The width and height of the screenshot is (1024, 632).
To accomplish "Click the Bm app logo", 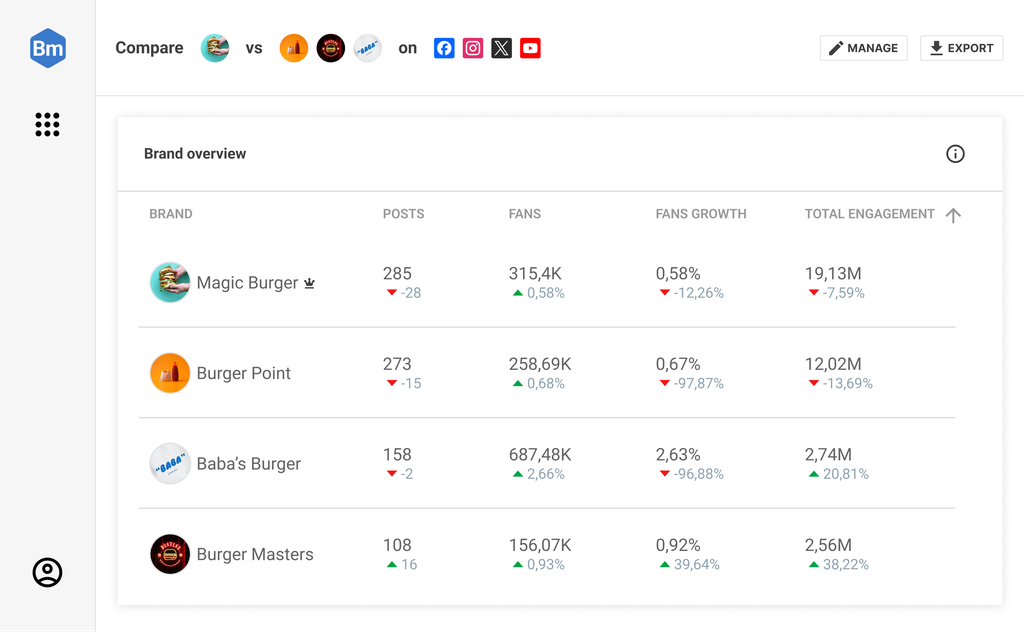I will [x=47, y=48].
